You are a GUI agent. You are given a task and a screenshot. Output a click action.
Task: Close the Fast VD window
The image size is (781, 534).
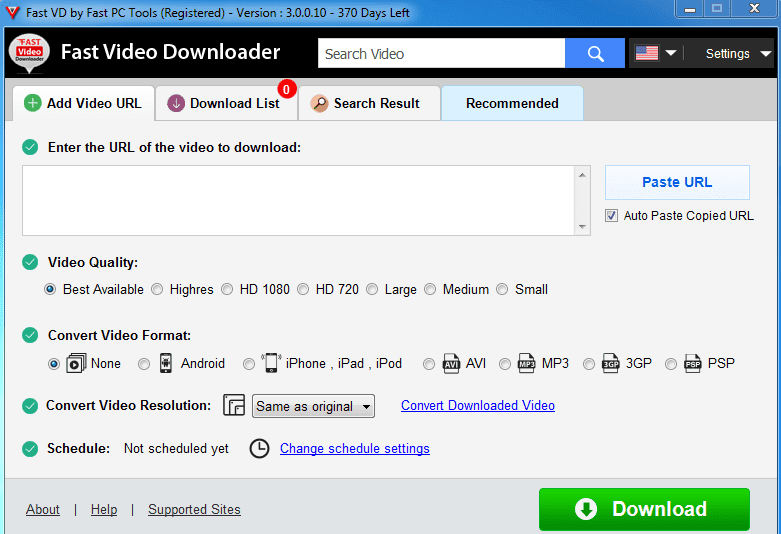click(754, 8)
